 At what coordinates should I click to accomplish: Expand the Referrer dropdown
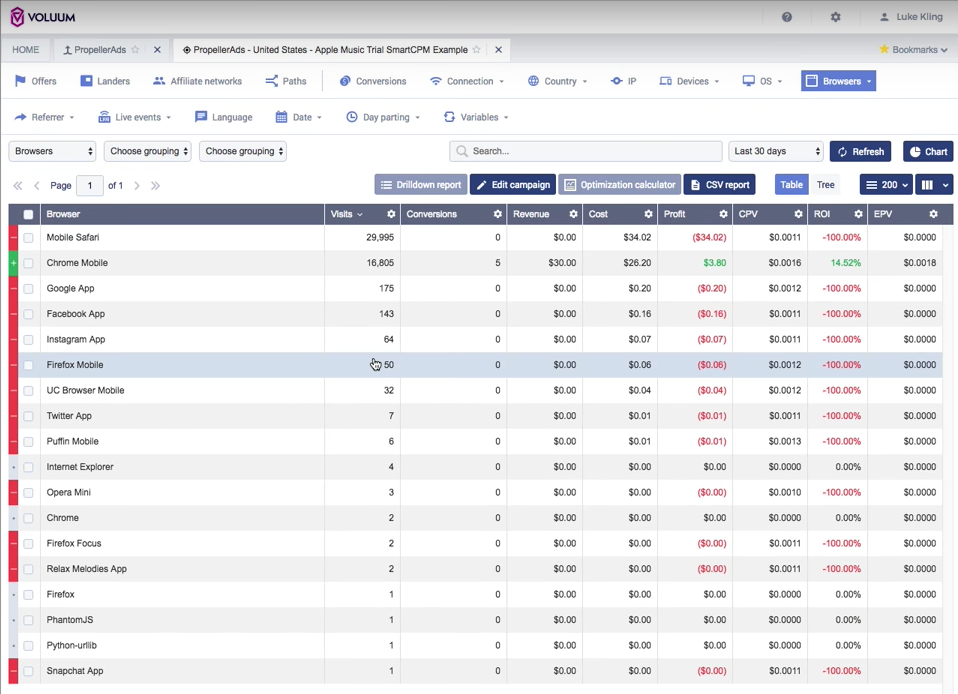point(44,117)
